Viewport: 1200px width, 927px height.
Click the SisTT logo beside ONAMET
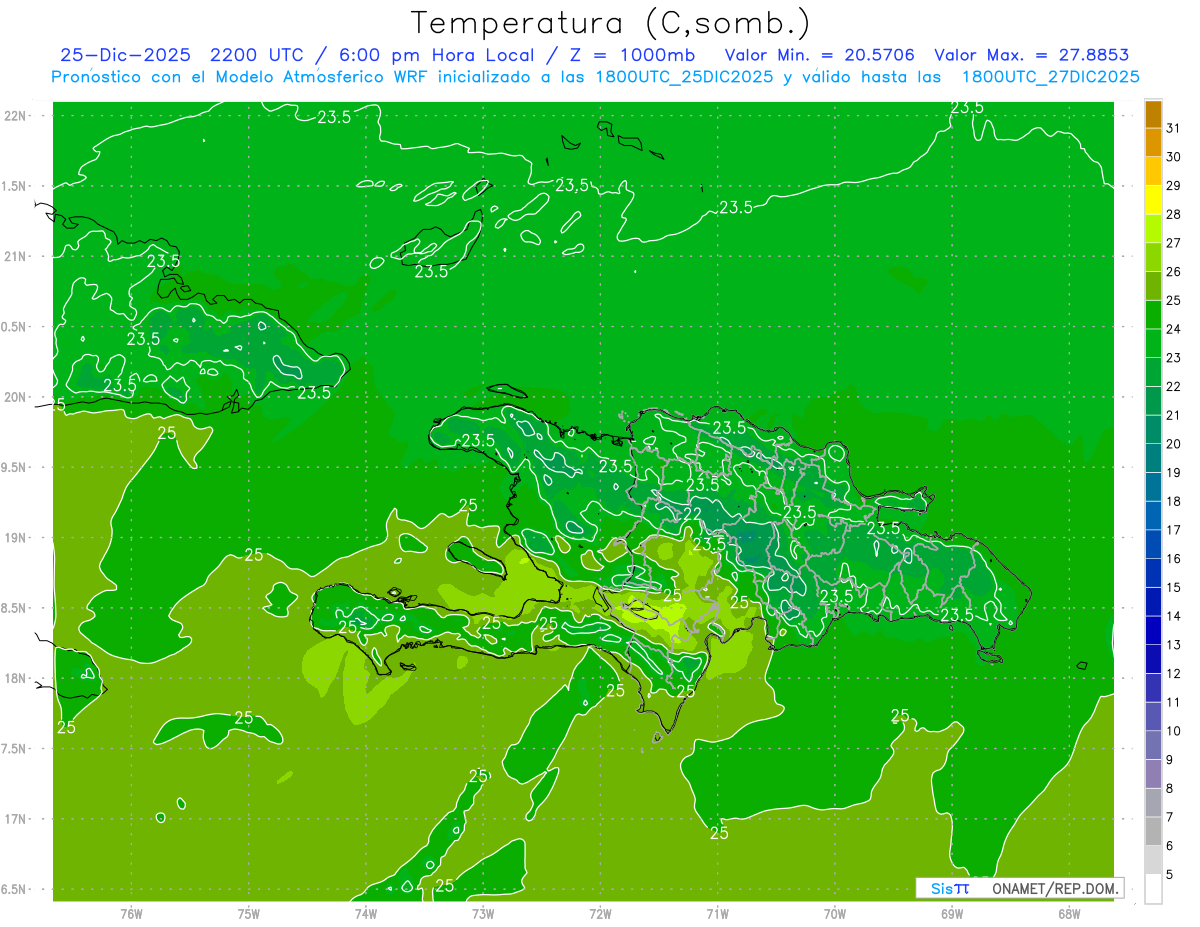tap(950, 888)
